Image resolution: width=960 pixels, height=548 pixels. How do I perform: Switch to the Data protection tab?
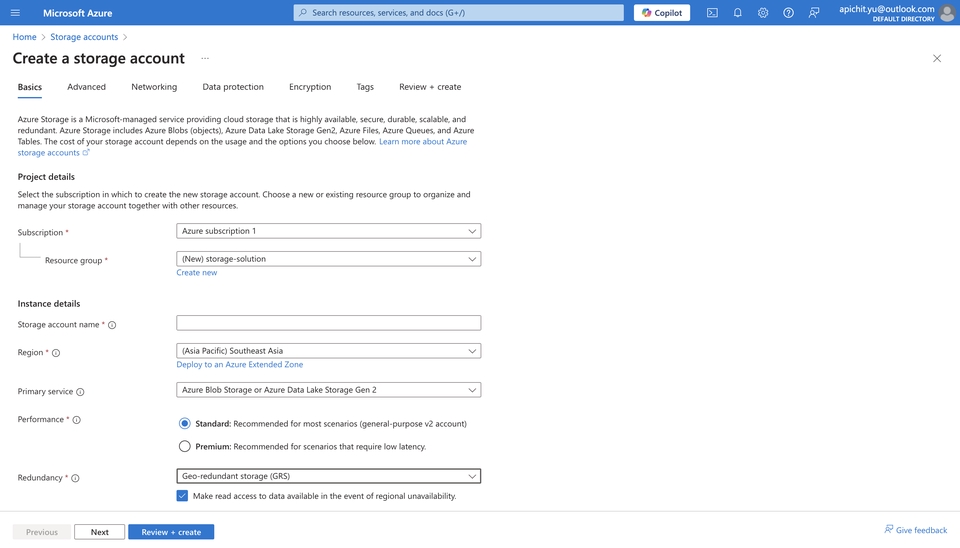click(233, 87)
